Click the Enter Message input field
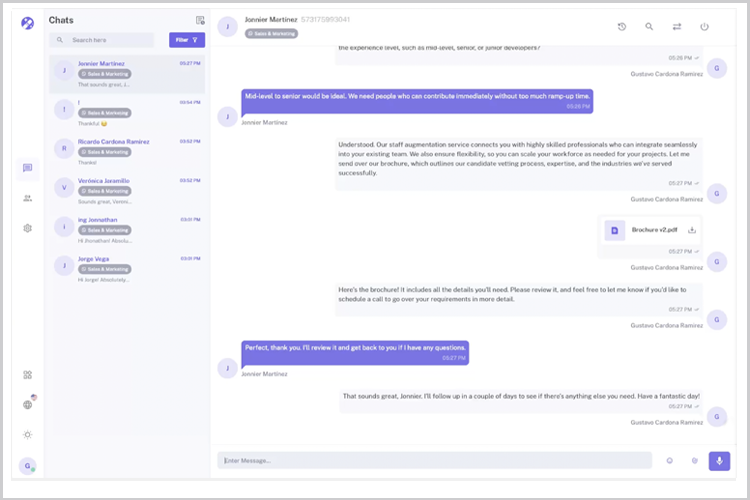 (435, 460)
